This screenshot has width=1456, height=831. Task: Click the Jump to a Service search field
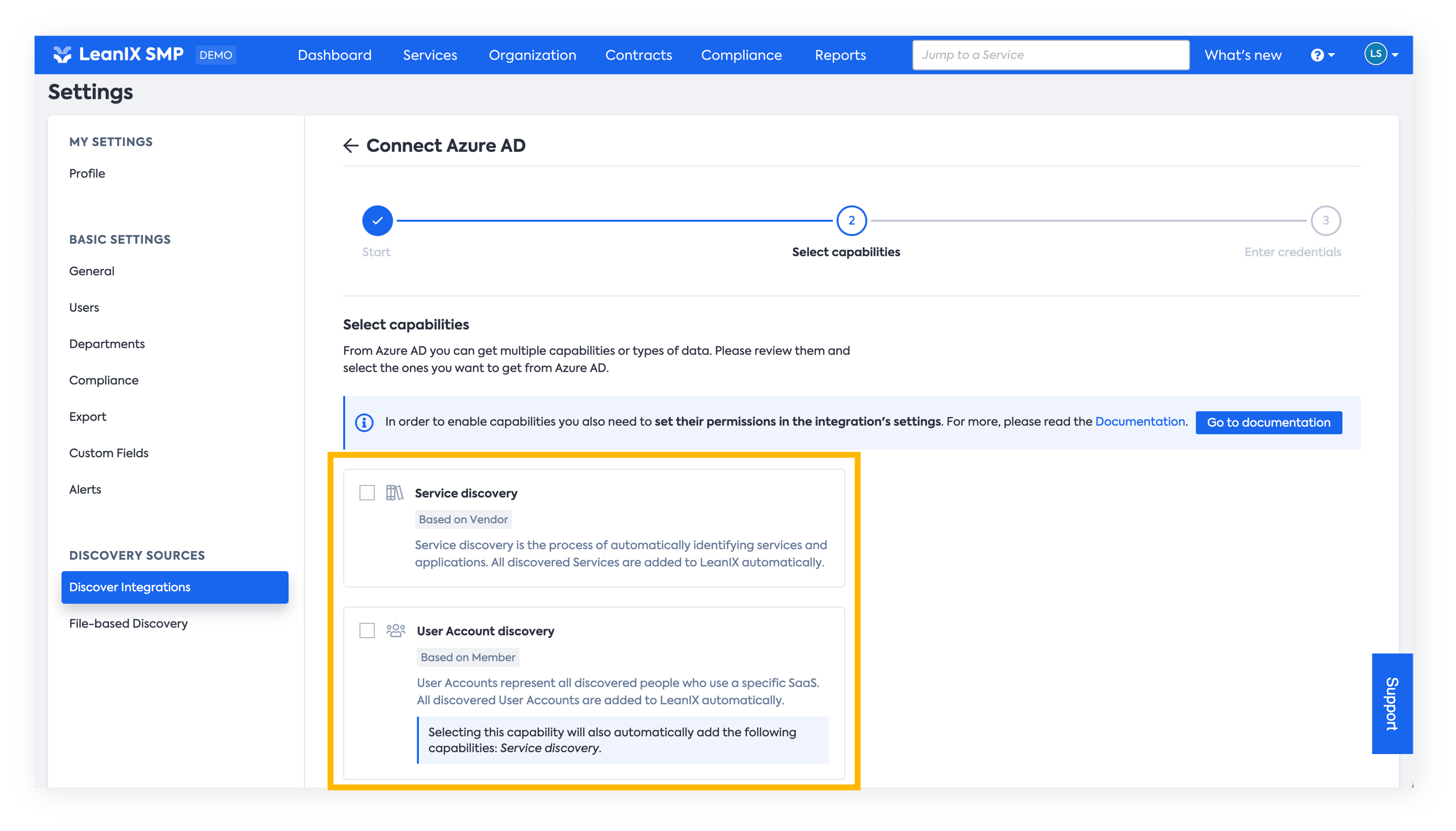click(x=1051, y=55)
